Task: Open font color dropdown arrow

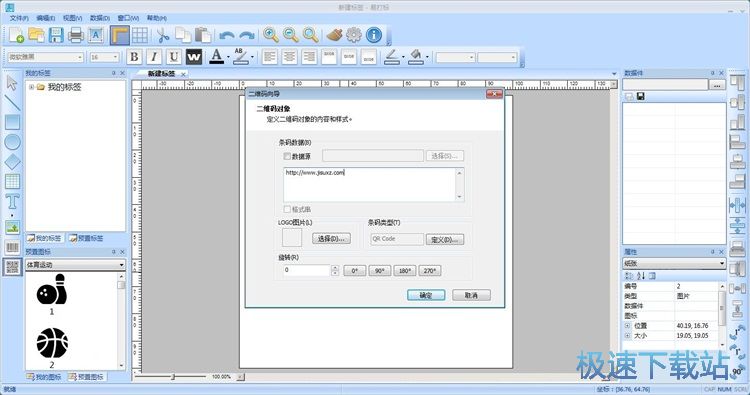Action: point(228,57)
